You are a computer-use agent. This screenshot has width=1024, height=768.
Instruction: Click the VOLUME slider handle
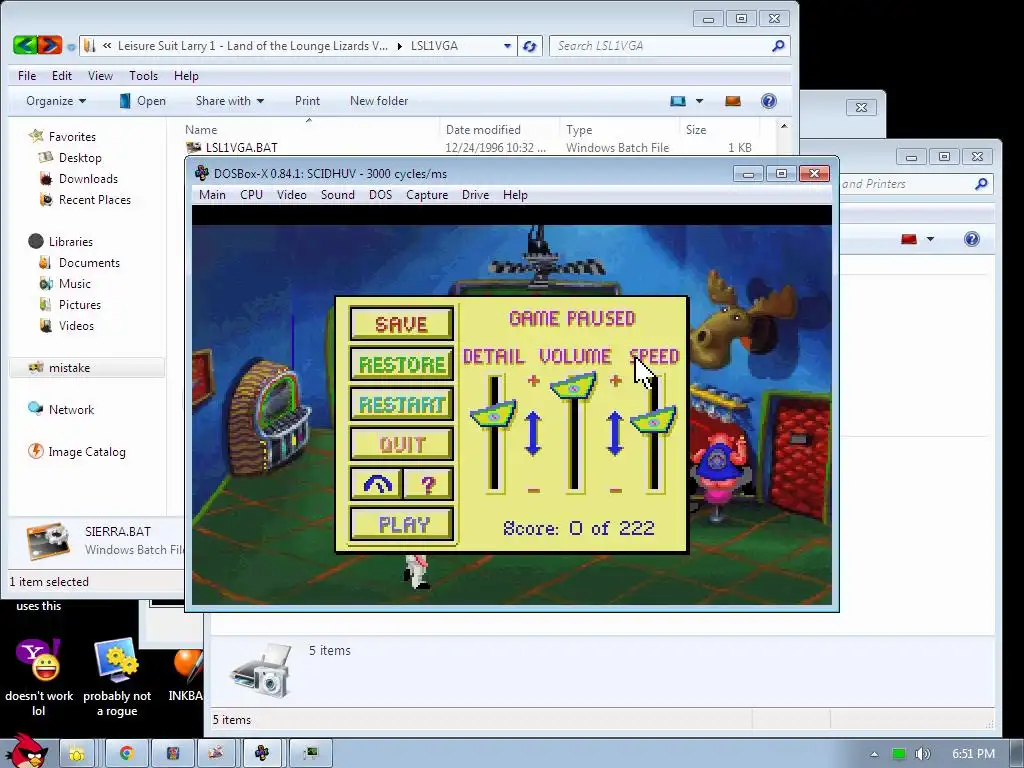(573, 385)
